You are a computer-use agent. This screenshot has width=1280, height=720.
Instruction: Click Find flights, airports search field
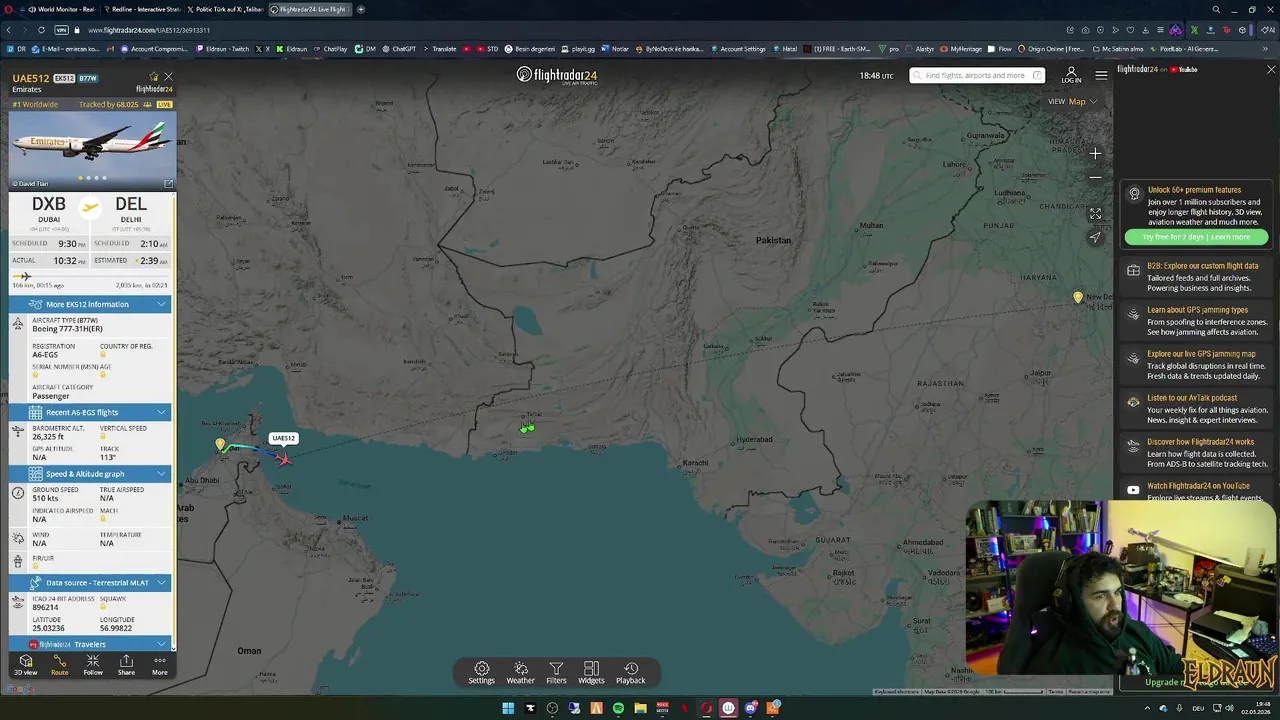(x=977, y=75)
